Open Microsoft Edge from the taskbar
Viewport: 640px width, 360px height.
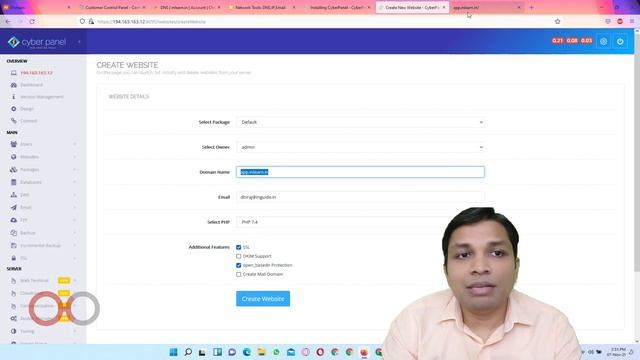(247, 352)
